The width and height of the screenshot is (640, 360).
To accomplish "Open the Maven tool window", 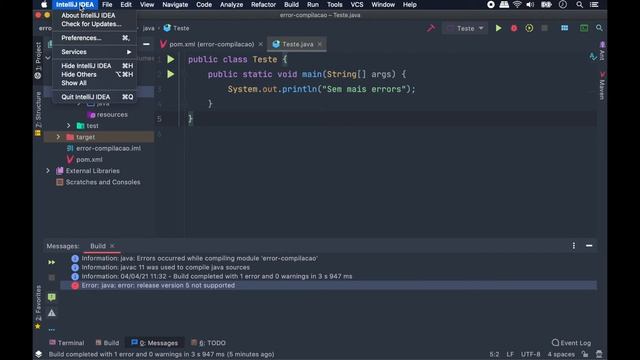I will (602, 86).
